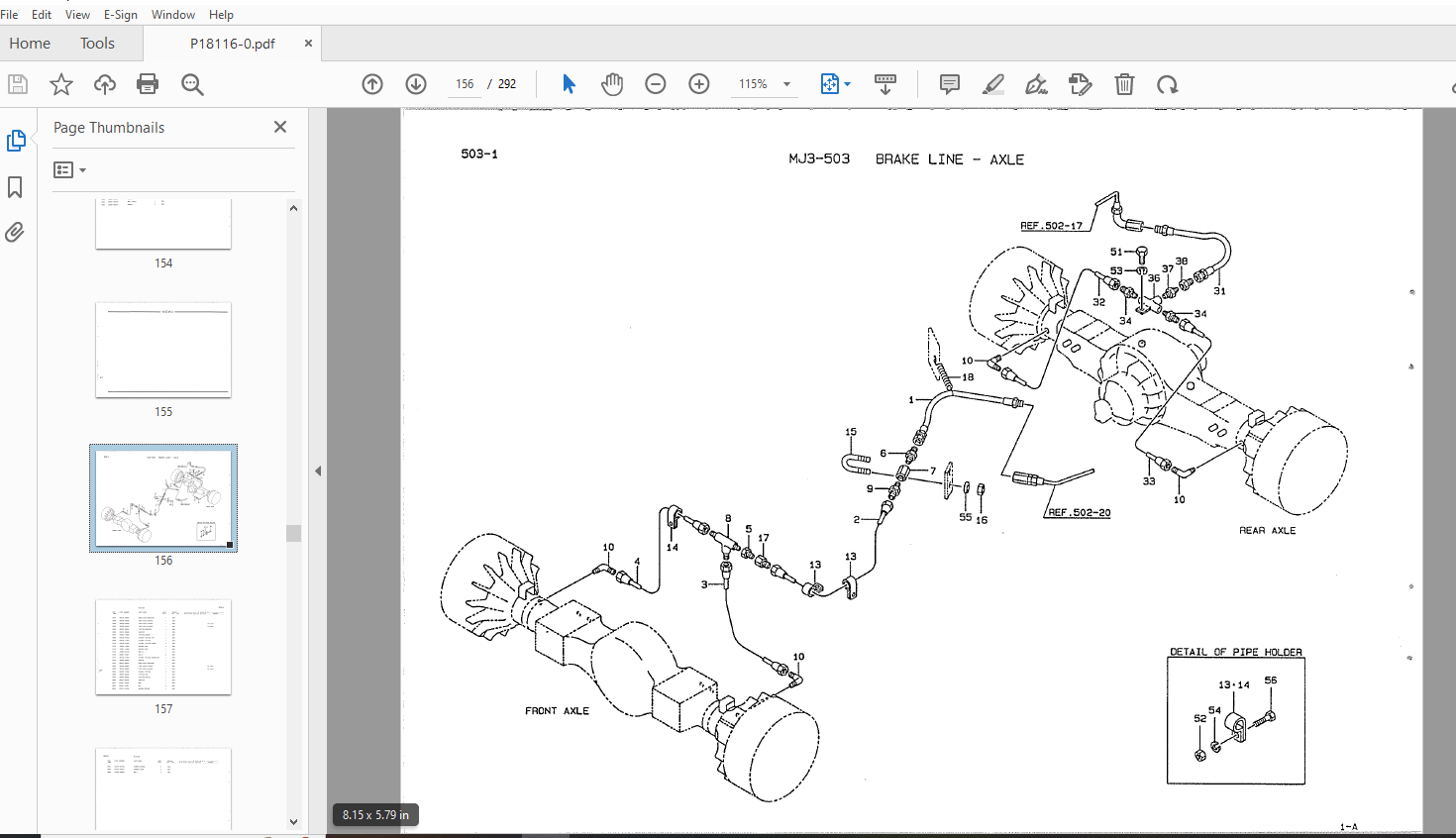Screen dimensions: 1456x838
Task: Click the 292 total page count
Action: click(x=507, y=84)
